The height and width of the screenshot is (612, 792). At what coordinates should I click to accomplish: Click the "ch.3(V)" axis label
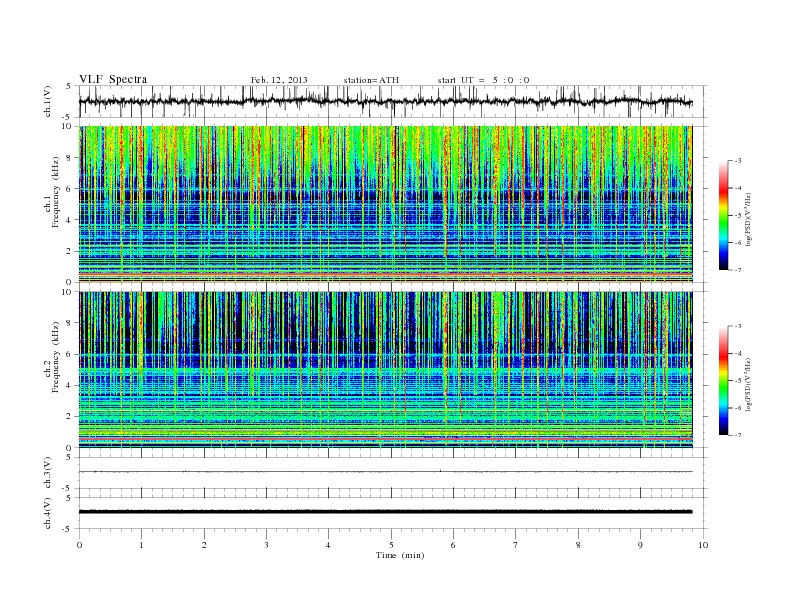point(47,473)
